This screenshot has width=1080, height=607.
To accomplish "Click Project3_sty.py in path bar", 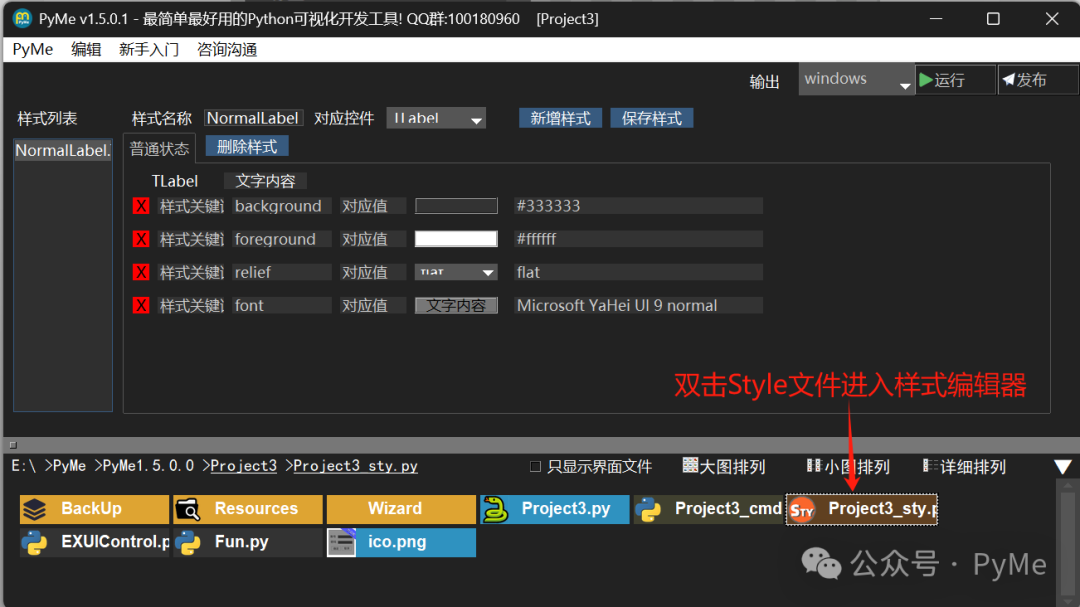I will click(355, 466).
